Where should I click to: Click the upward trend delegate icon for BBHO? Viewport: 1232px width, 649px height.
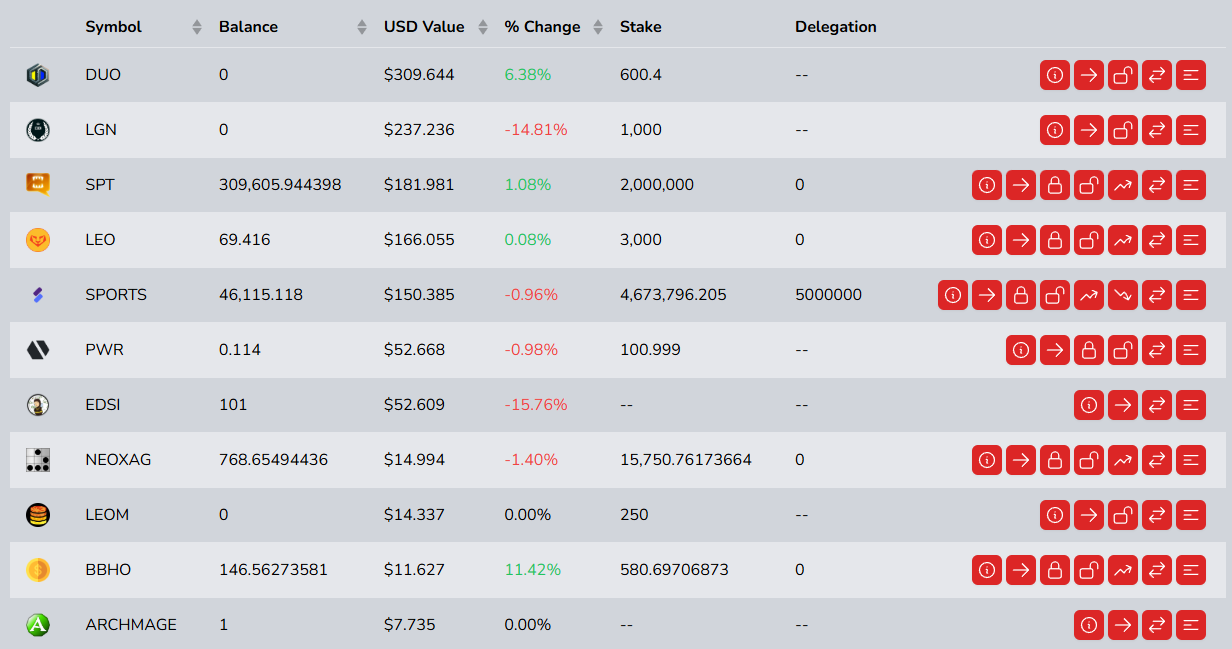click(x=1122, y=570)
